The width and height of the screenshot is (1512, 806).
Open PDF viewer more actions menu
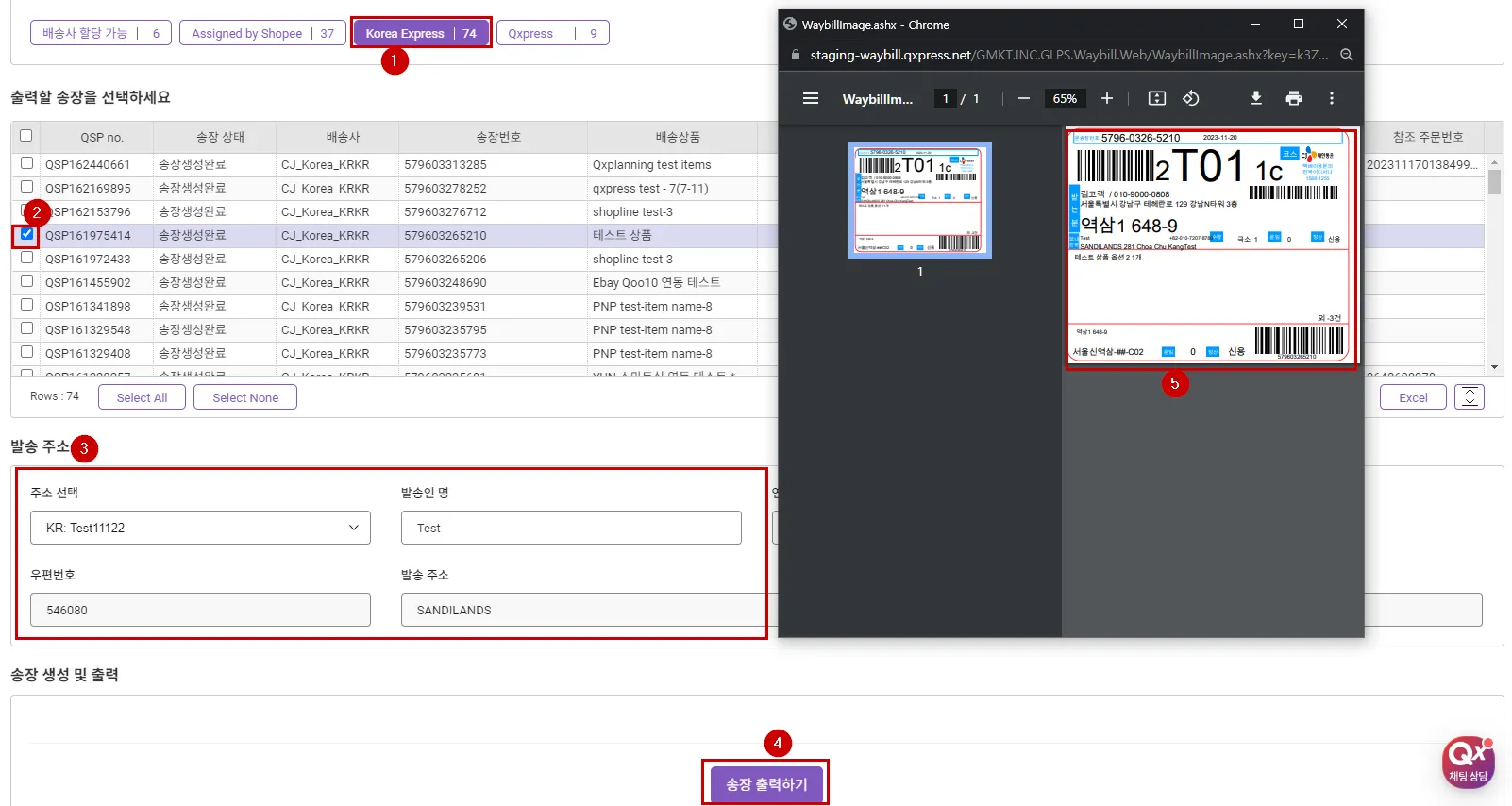click(x=1331, y=98)
